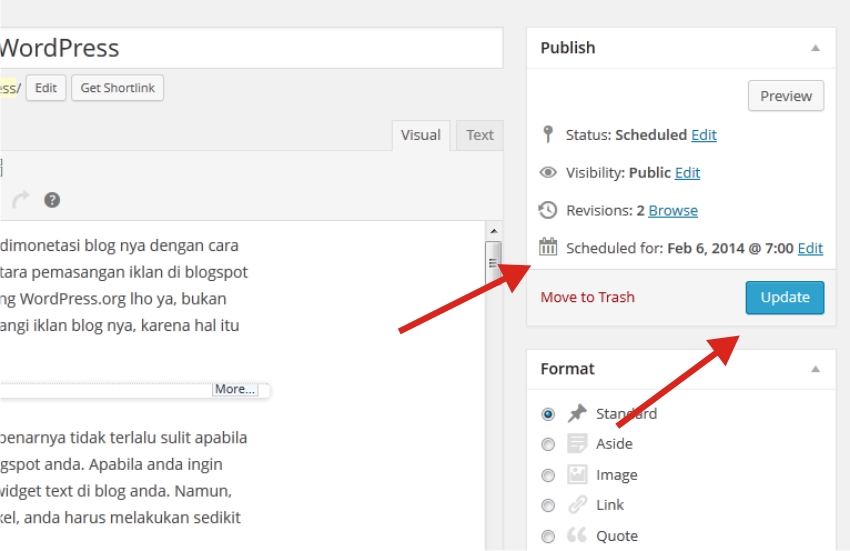Edit the scheduled date link
Image resolution: width=850 pixels, height=551 pixels.
[810, 248]
